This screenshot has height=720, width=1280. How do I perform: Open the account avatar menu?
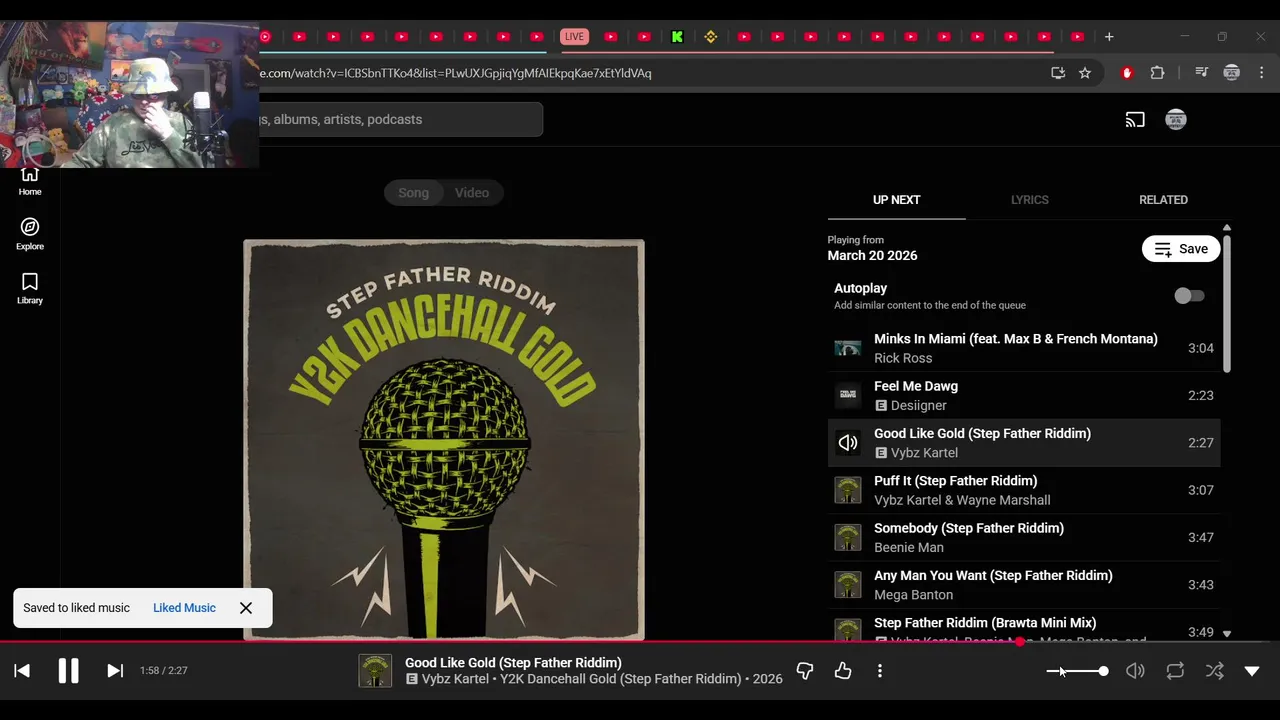point(1176,120)
